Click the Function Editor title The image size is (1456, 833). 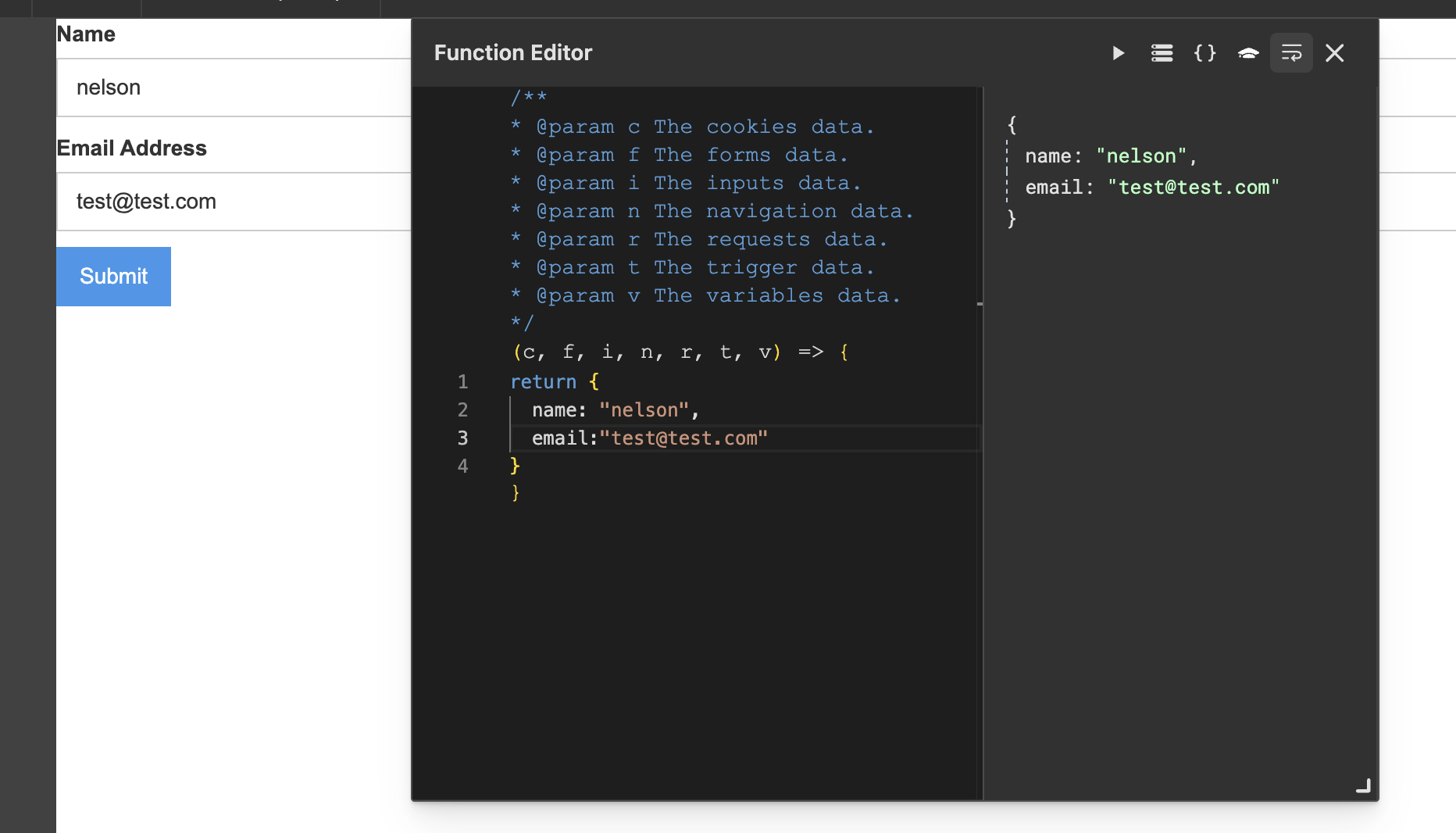tap(513, 53)
